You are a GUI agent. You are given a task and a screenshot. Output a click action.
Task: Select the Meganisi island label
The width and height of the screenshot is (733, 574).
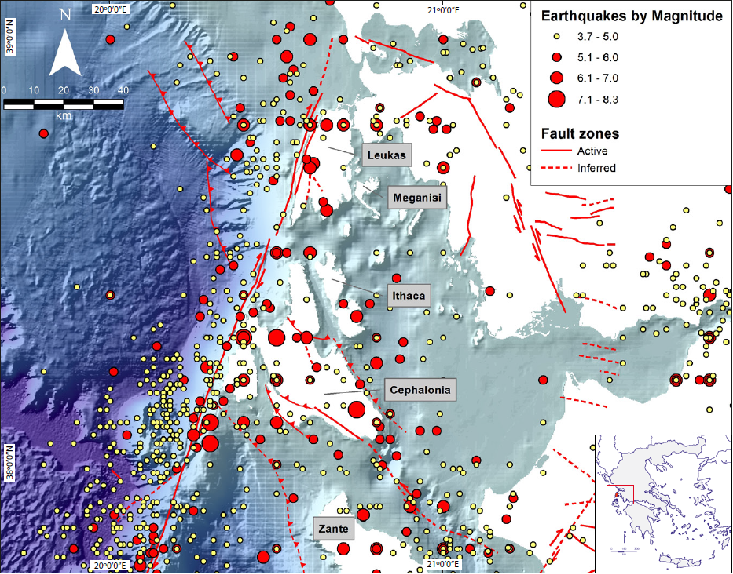click(x=416, y=198)
